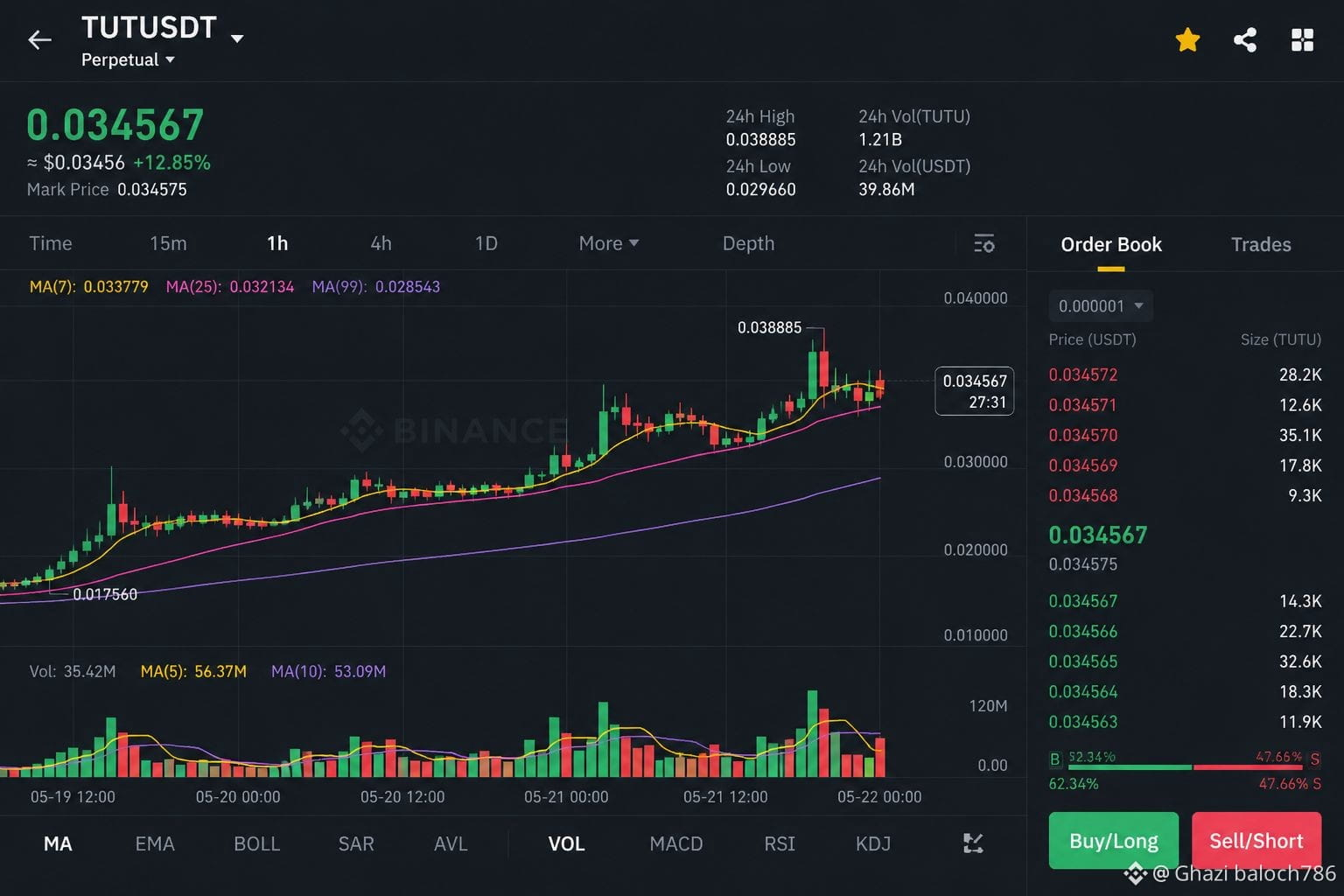Click the 24h High value 0.038885

(760, 139)
